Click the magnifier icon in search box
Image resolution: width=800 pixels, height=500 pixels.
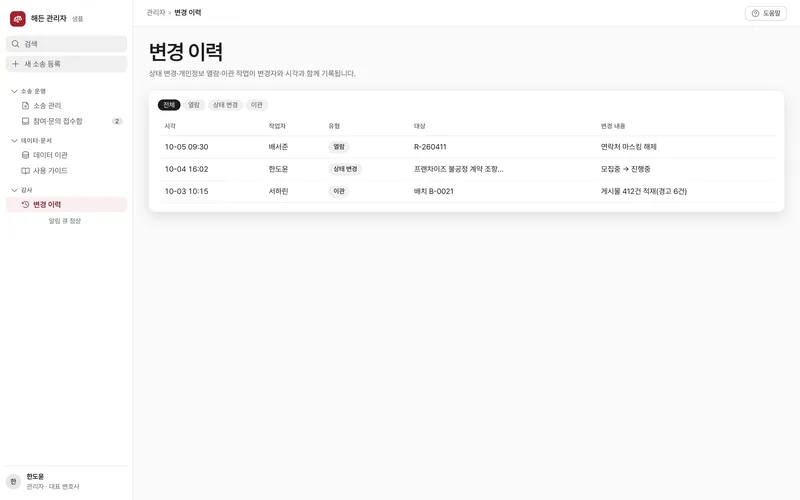16,44
